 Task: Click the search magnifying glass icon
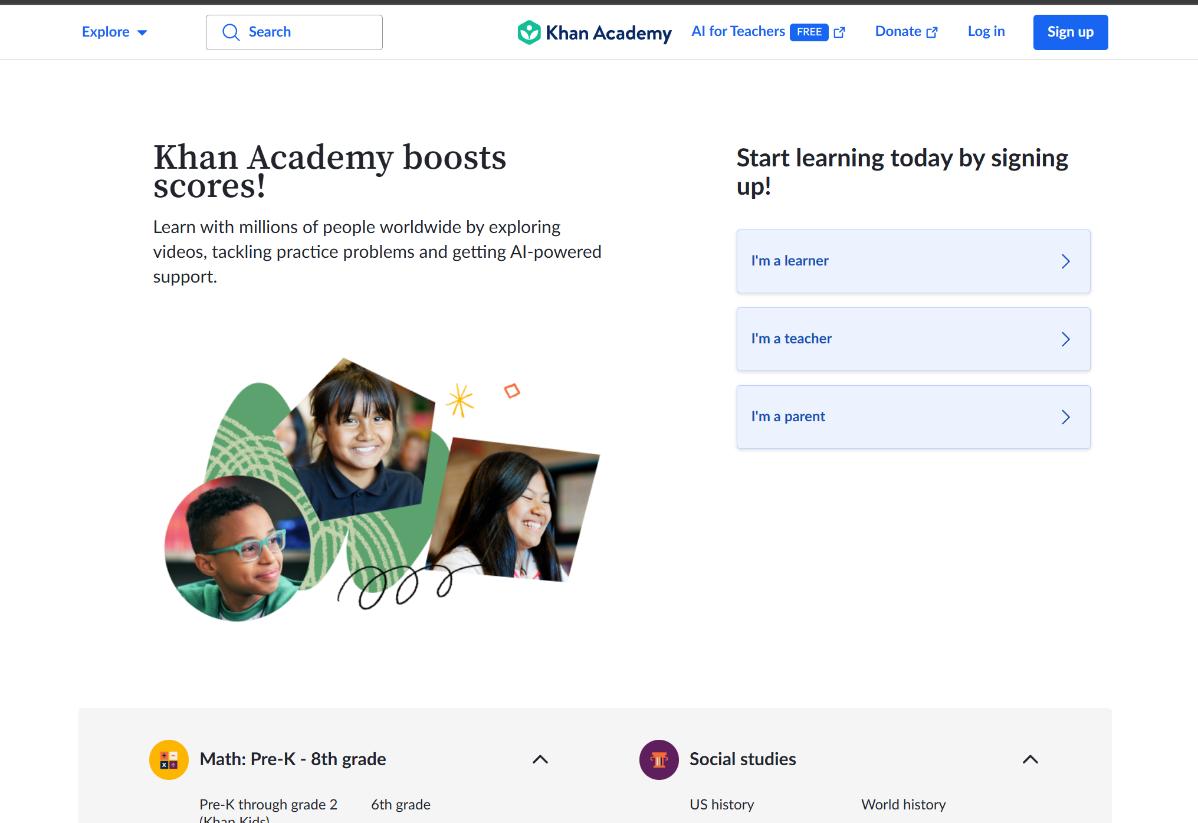[231, 32]
